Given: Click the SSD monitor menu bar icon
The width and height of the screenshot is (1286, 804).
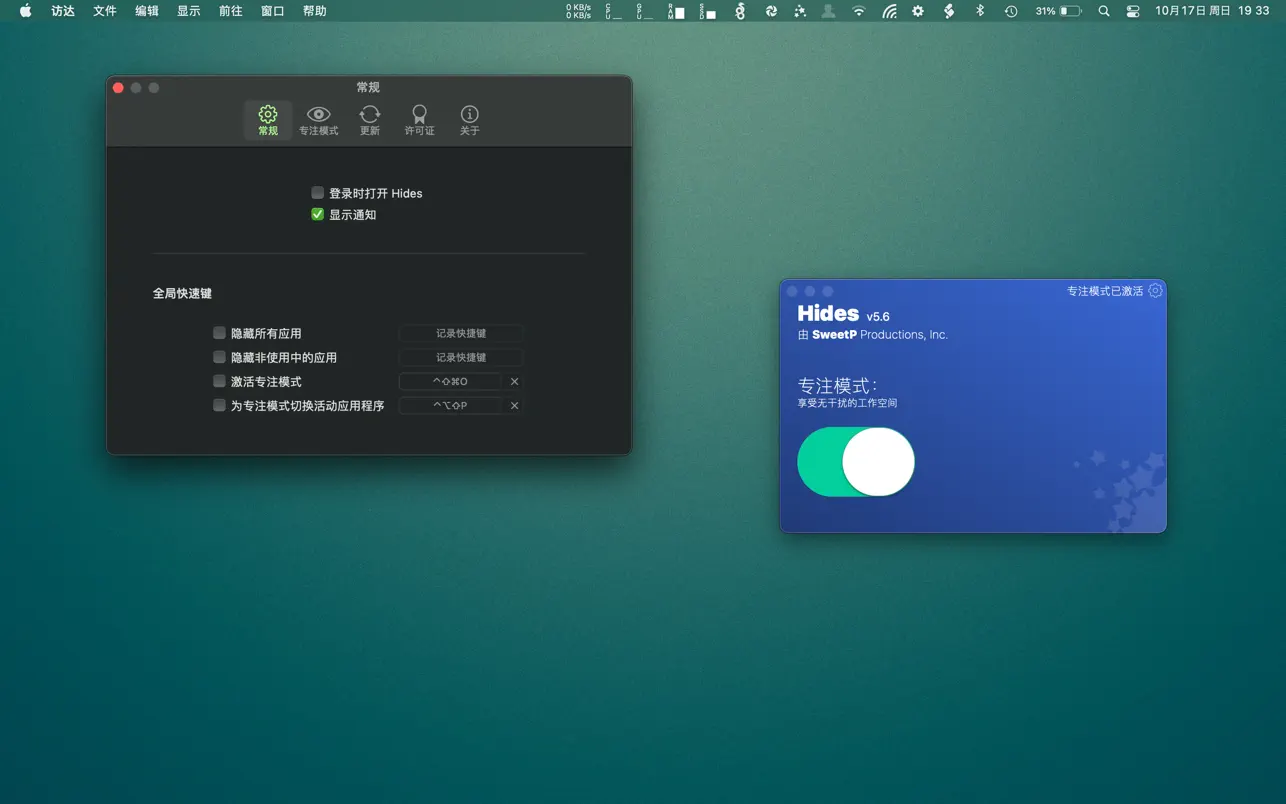Looking at the screenshot, I should tap(708, 11).
